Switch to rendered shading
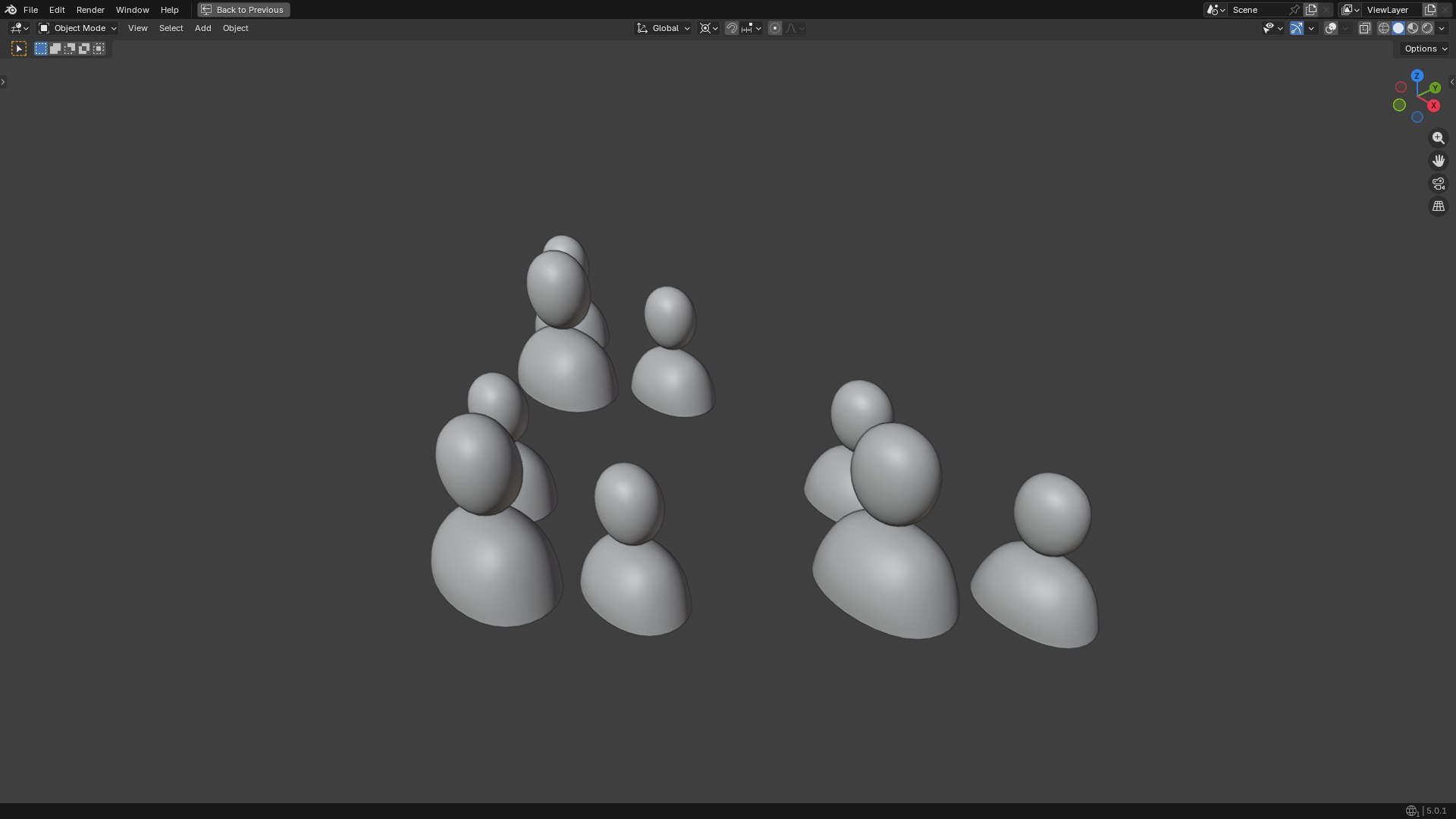 [x=1427, y=28]
